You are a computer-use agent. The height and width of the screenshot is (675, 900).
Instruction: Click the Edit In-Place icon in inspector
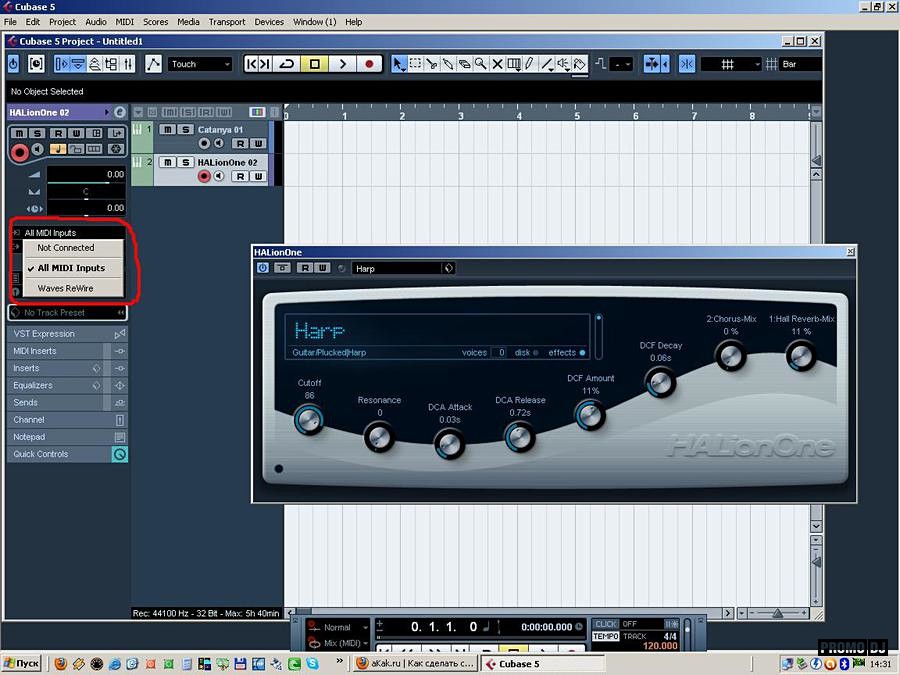point(95,149)
